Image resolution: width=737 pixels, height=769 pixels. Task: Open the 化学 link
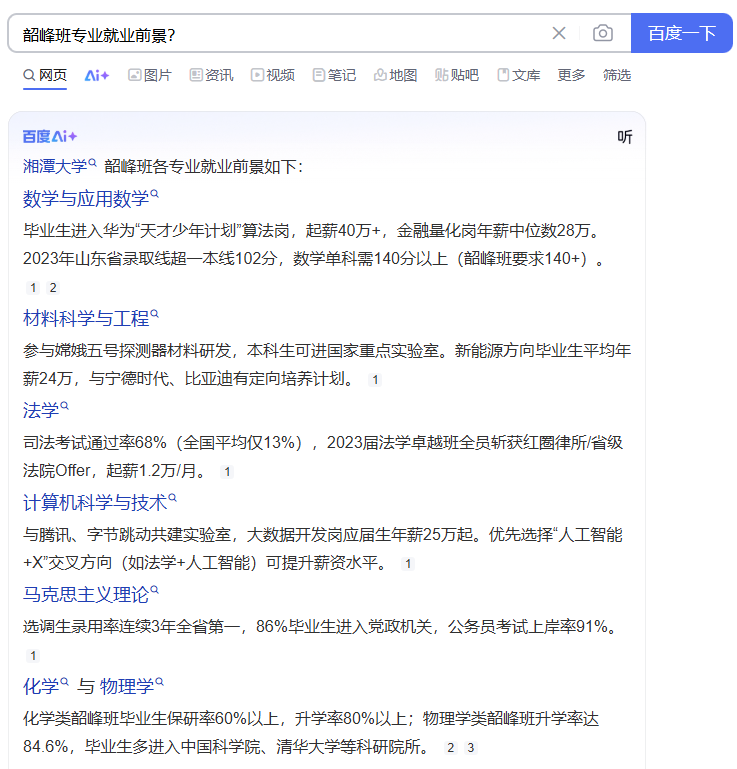[x=41, y=686]
